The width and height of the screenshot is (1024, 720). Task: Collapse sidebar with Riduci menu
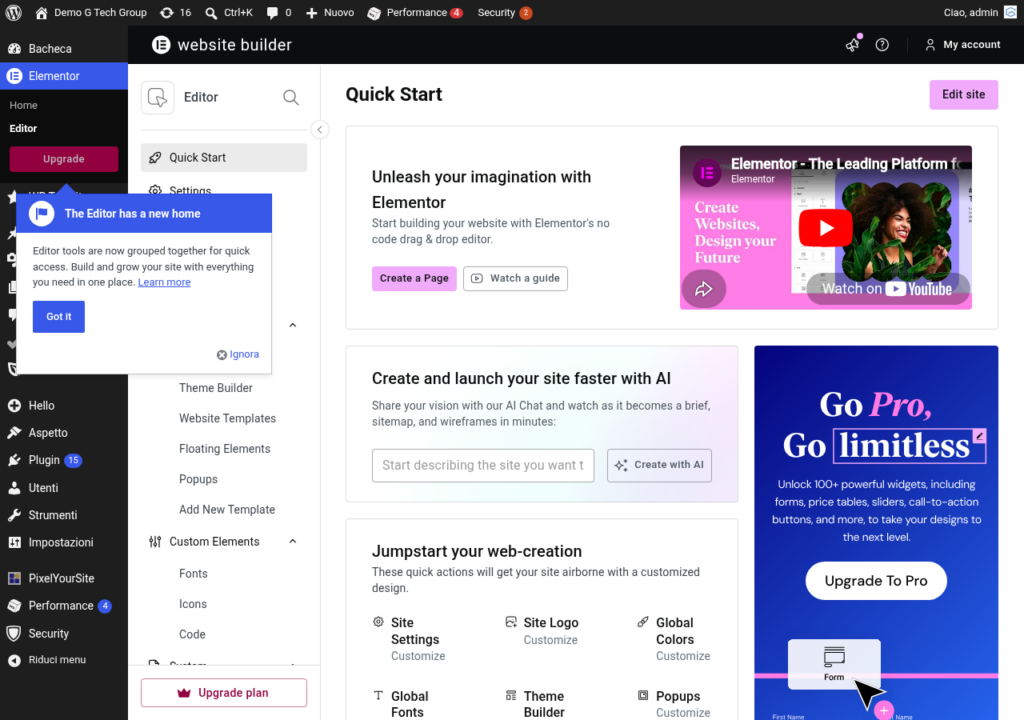pyautogui.click(x=64, y=660)
